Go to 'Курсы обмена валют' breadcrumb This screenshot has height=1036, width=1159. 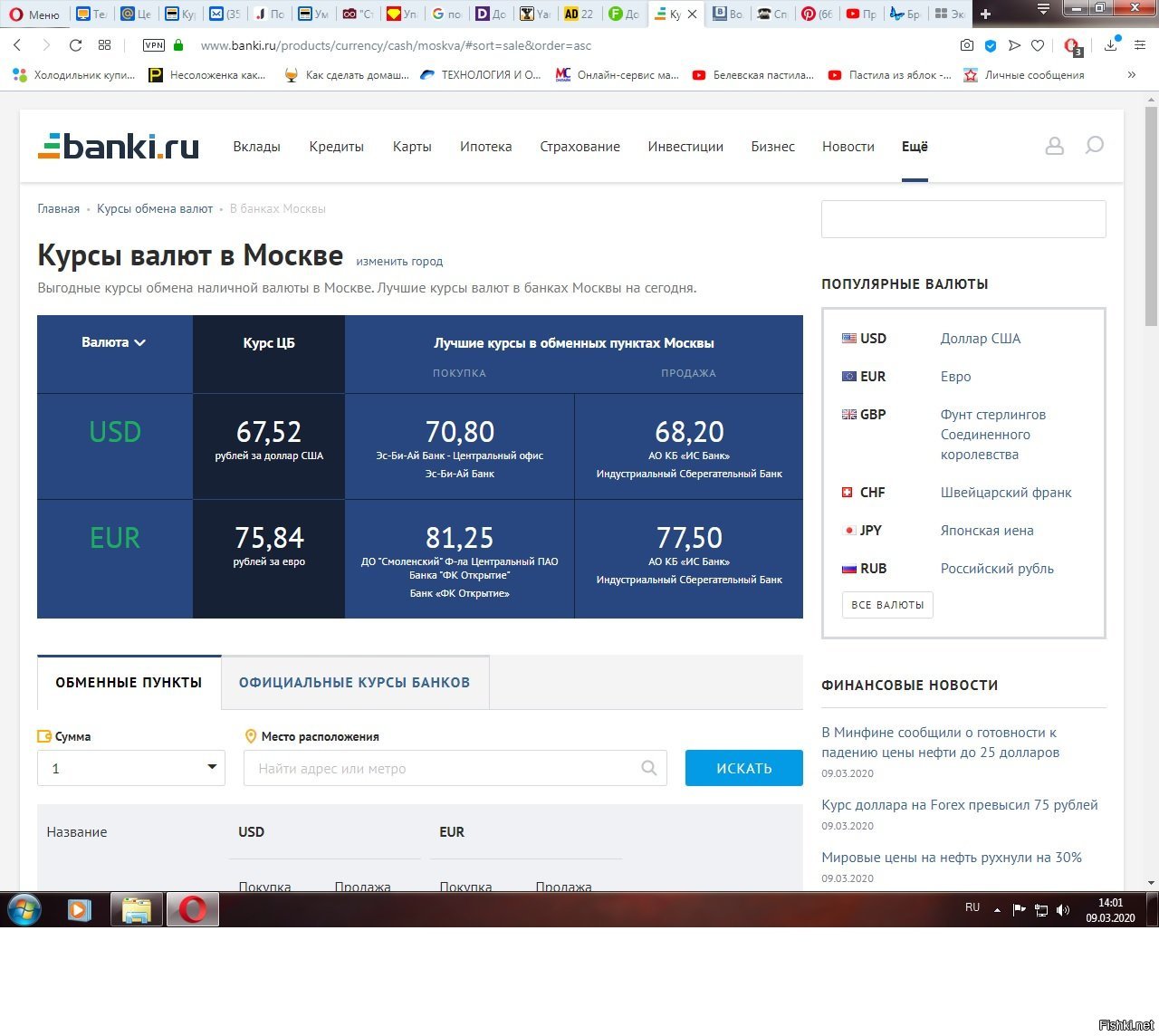155,209
